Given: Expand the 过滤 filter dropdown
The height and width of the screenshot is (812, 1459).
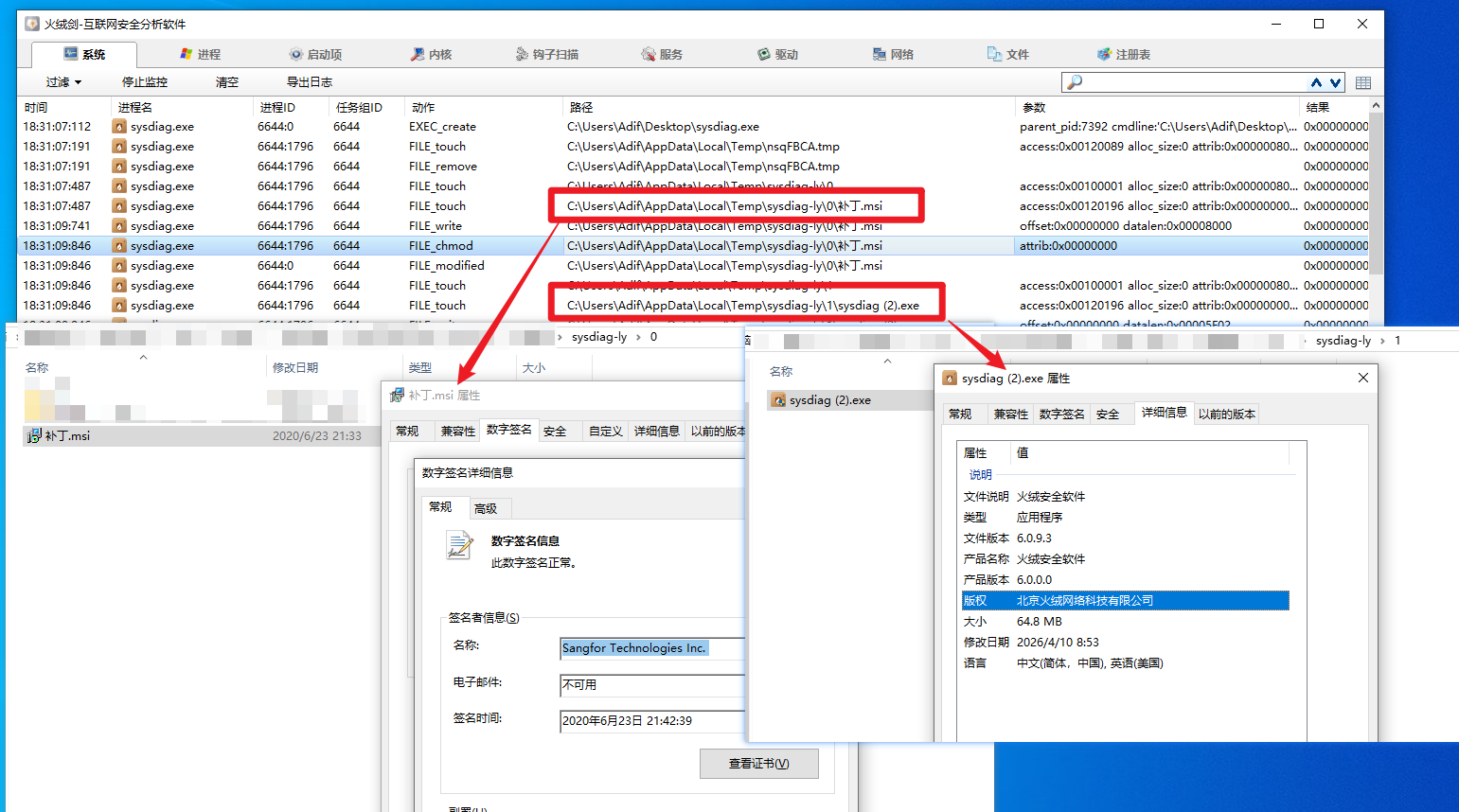Looking at the screenshot, I should tap(62, 82).
